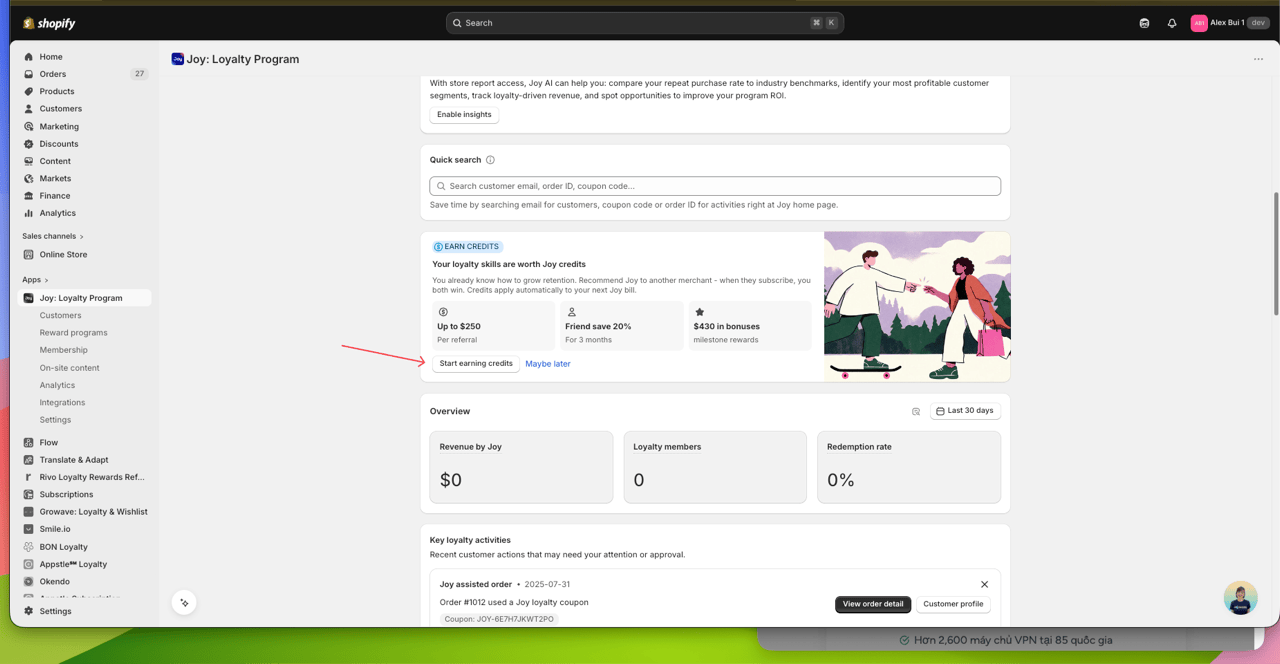Click the Customer profile button
The height and width of the screenshot is (664, 1280).
point(953,604)
